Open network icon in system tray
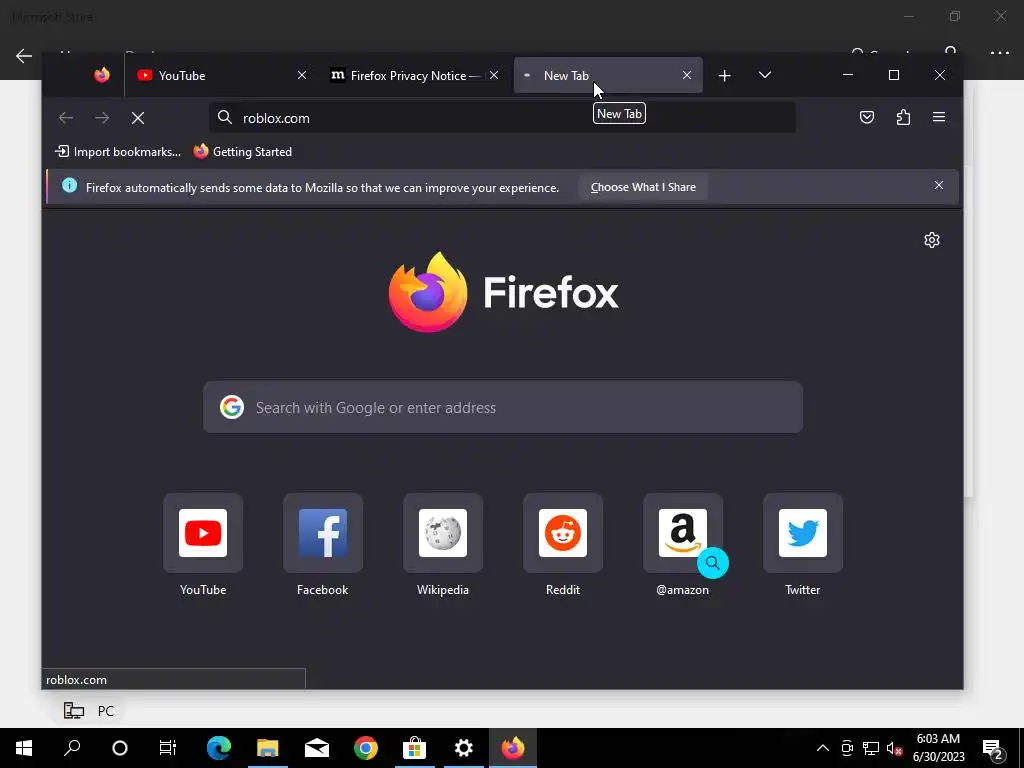1024x768 pixels. [x=871, y=748]
